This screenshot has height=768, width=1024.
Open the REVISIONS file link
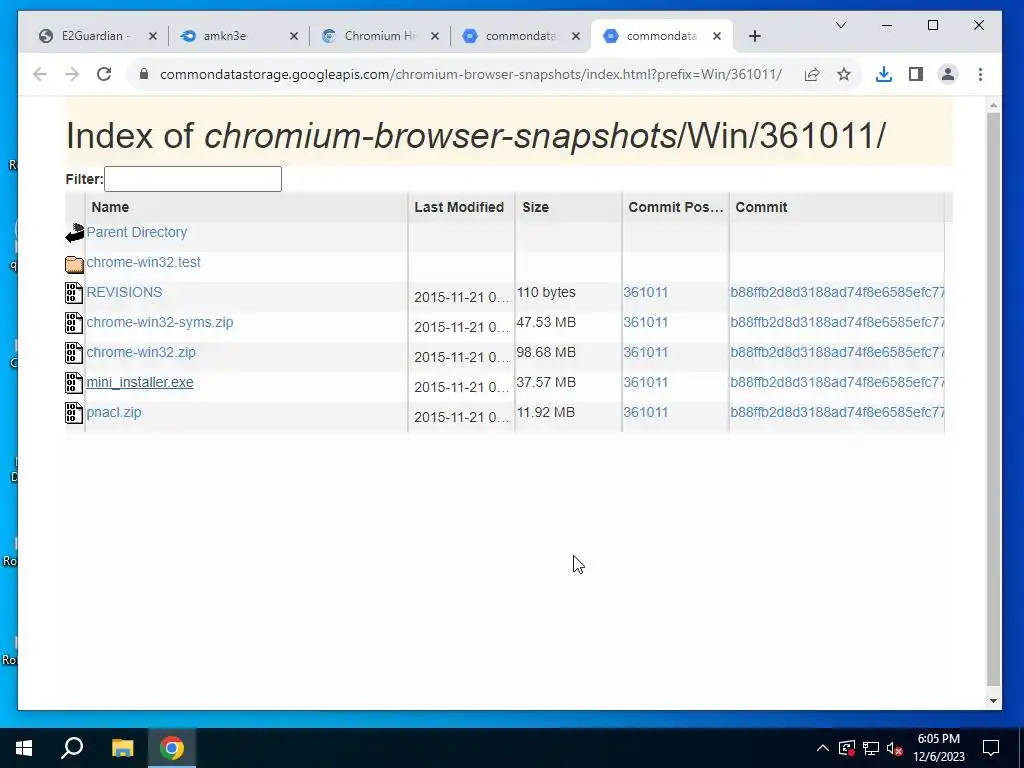pos(124,292)
